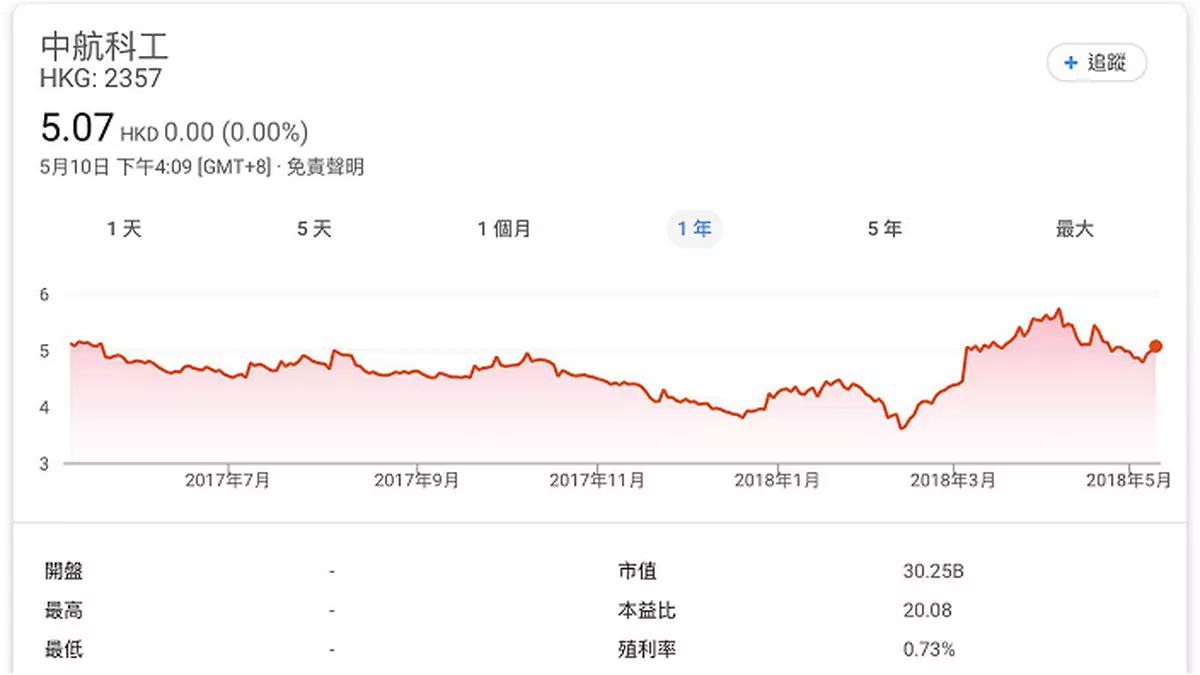Click the plus icon in 追蹤 button
Viewport: 1200px width, 675px height.
pos(1071,63)
